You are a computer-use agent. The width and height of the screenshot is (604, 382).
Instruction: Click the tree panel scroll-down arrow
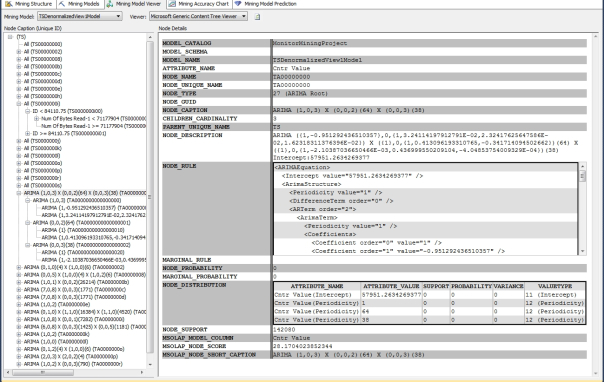point(150,365)
